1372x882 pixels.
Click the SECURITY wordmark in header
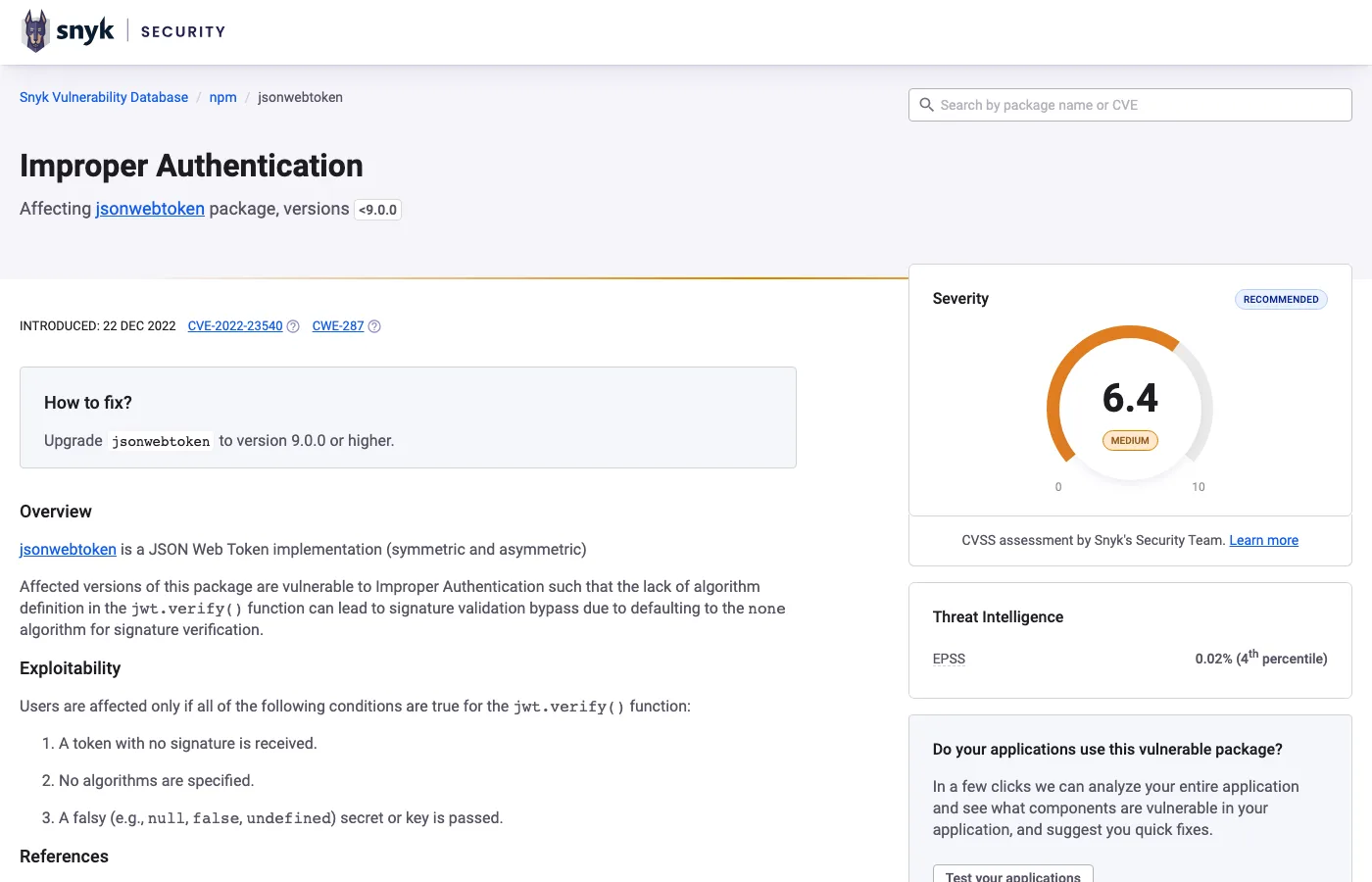(182, 31)
